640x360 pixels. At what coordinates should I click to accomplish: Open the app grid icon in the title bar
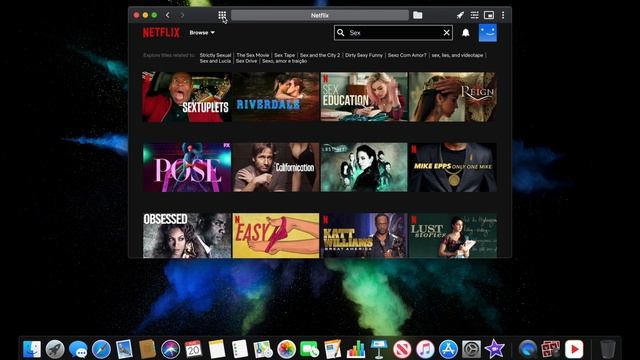coord(222,15)
